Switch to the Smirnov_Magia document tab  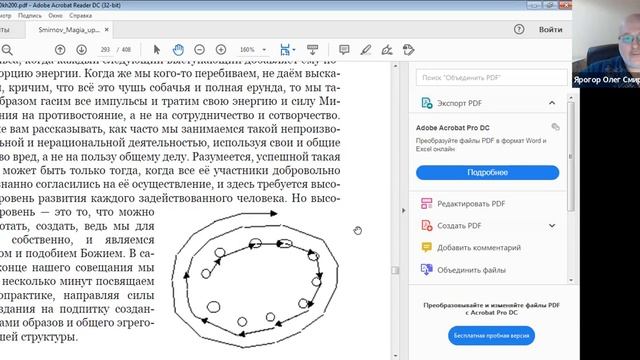click(x=68, y=30)
